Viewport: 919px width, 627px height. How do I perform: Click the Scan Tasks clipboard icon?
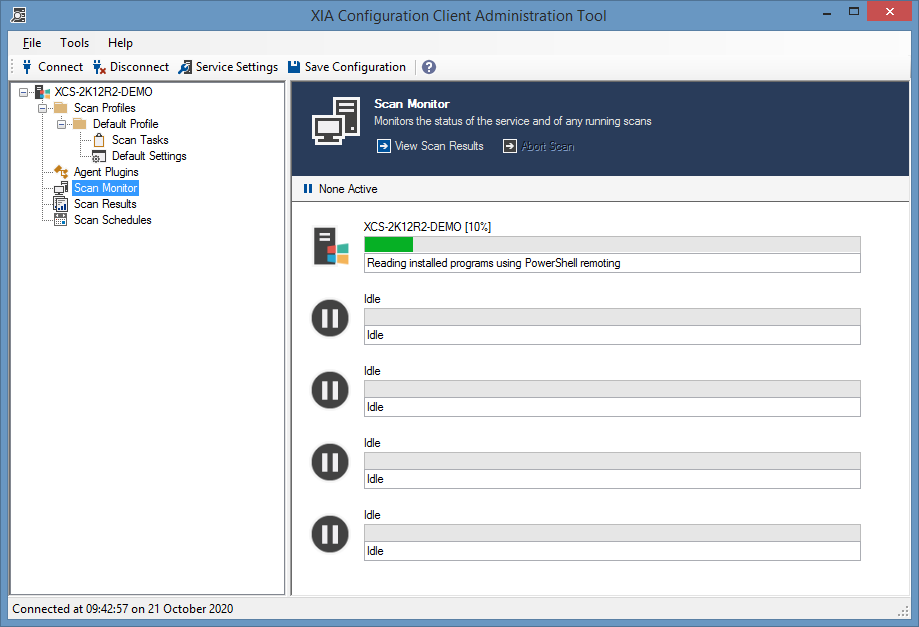pyautogui.click(x=99, y=140)
